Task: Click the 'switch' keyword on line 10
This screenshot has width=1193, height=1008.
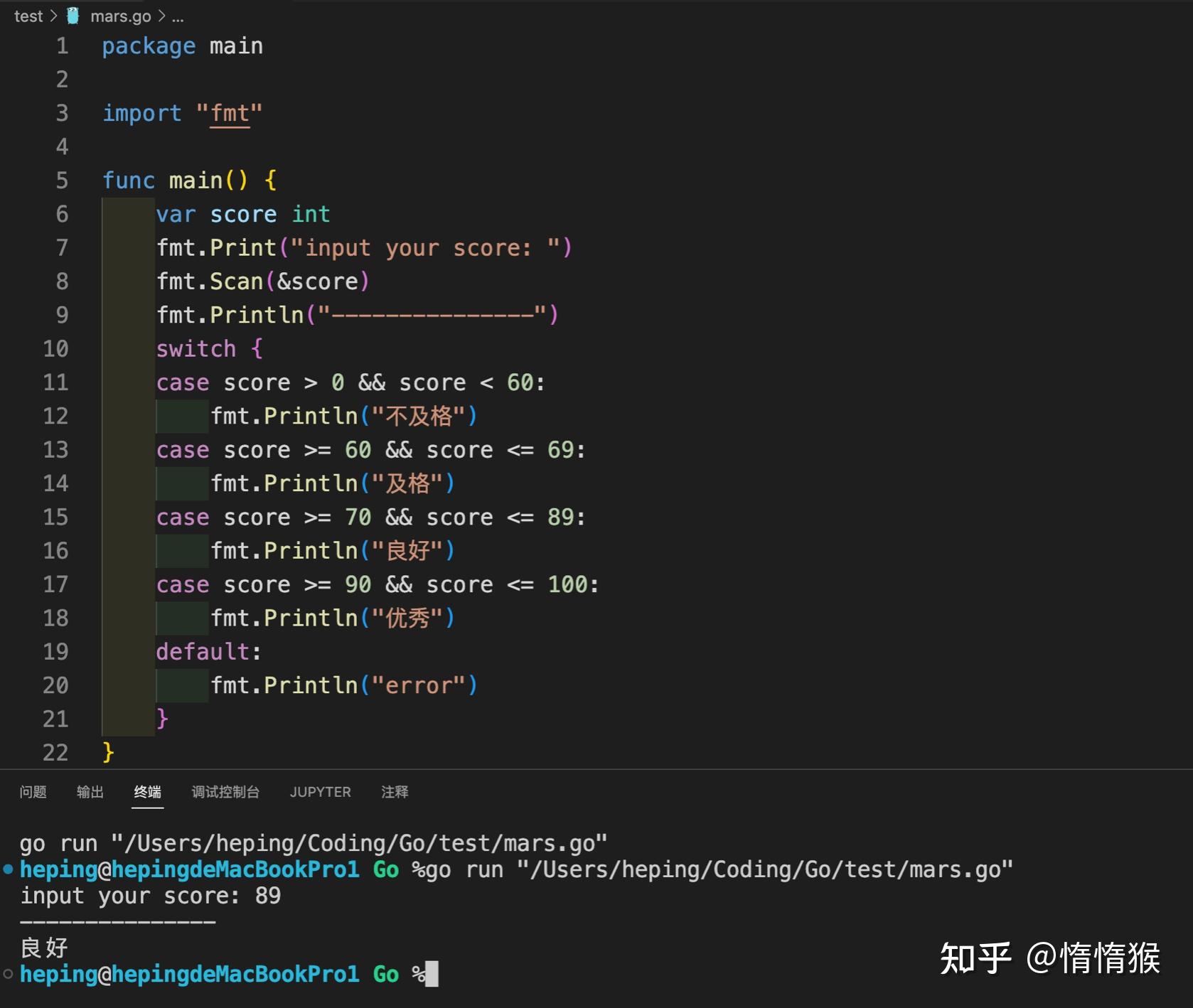Action: 196,349
